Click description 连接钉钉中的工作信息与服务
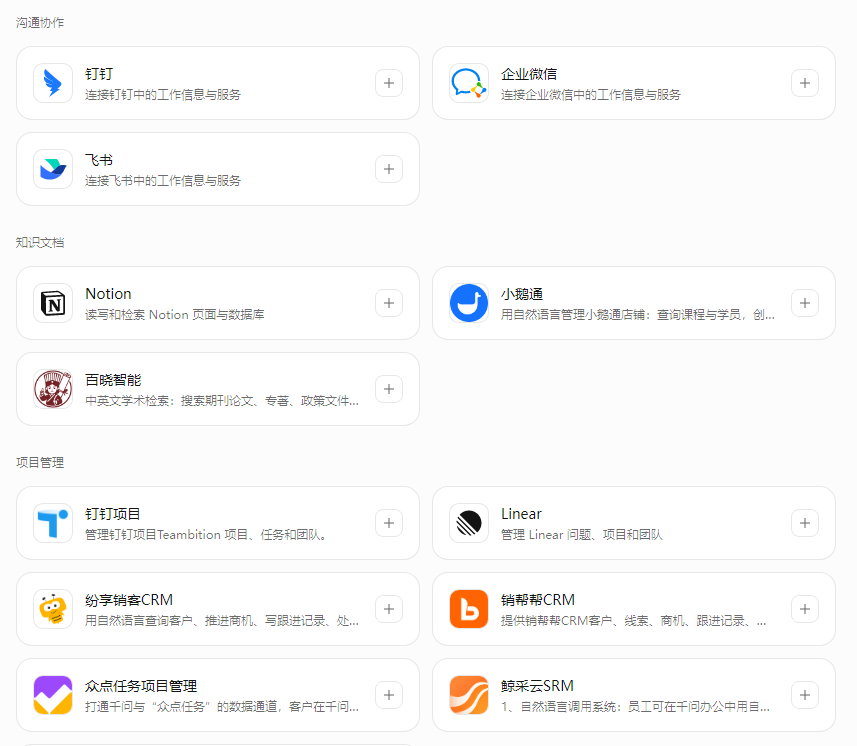This screenshot has height=746, width=857. (163, 95)
